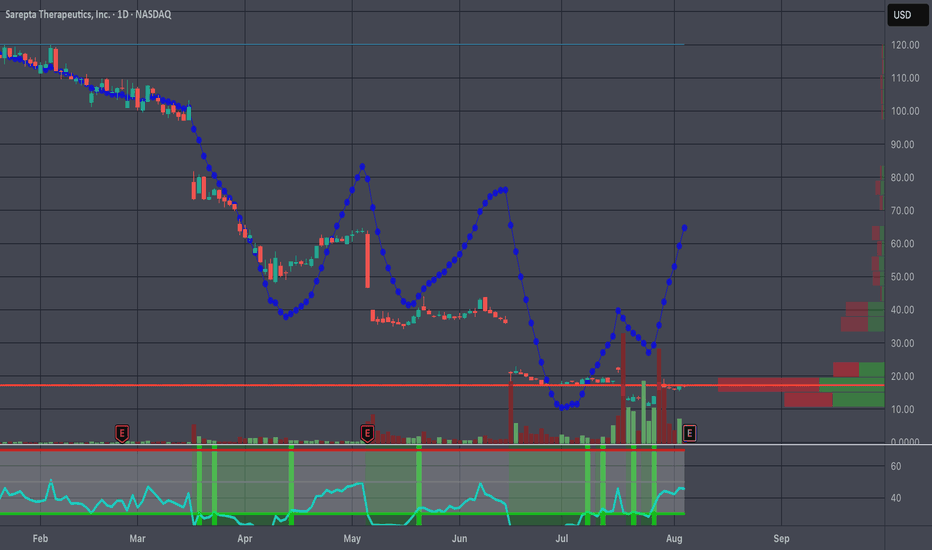Click the earnings marker in August
This screenshot has width=932, height=550.
pyautogui.click(x=689, y=433)
